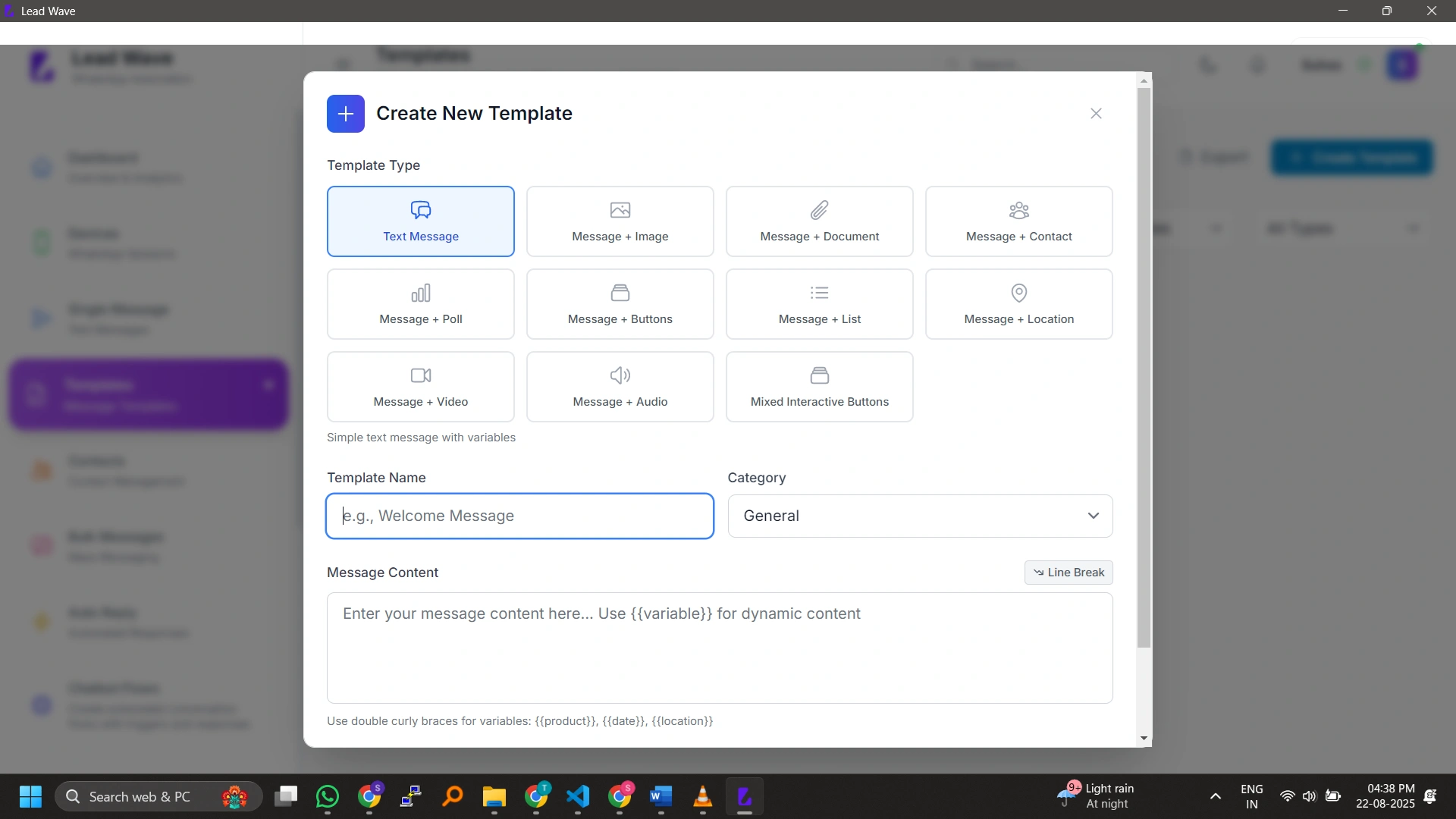Choose the Message + Video template type
Image resolution: width=1456 pixels, height=819 pixels.
[420, 387]
